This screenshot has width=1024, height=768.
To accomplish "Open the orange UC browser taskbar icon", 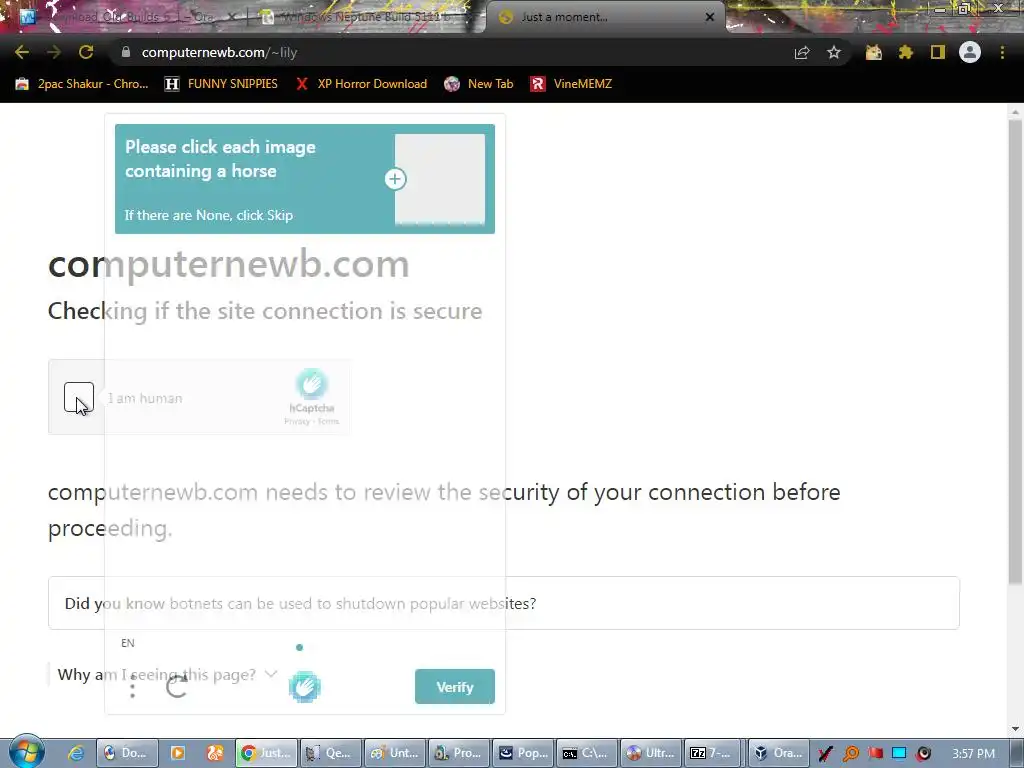I will 215,753.
